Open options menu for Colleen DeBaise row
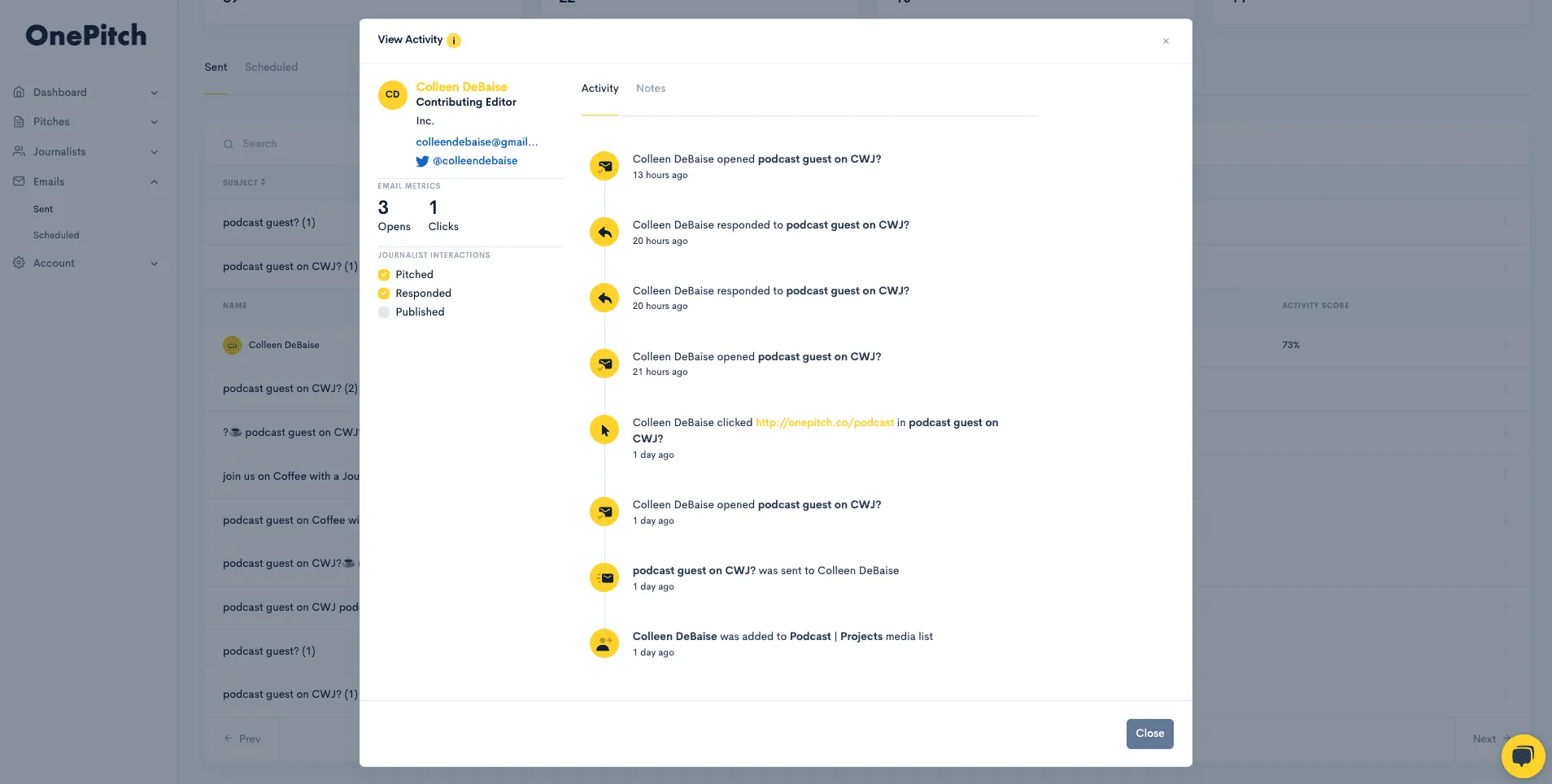This screenshot has height=784, width=1552. 1506,345
